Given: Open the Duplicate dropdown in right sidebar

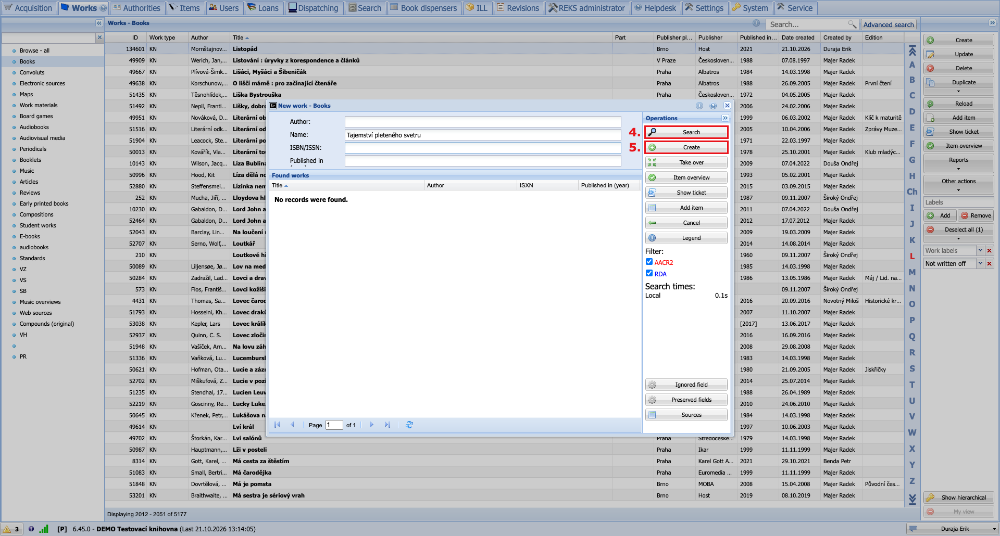Looking at the screenshot, I should coord(959,85).
